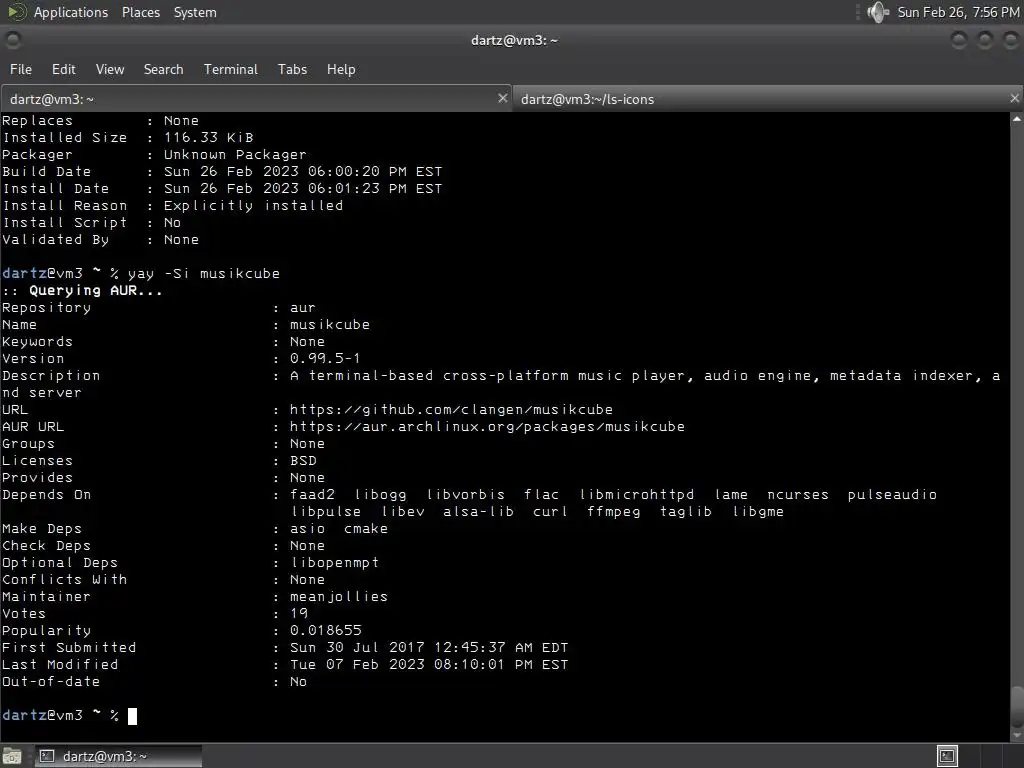Click the clock showing Sun Feb 26
The height and width of the screenshot is (768, 1024).
point(958,12)
